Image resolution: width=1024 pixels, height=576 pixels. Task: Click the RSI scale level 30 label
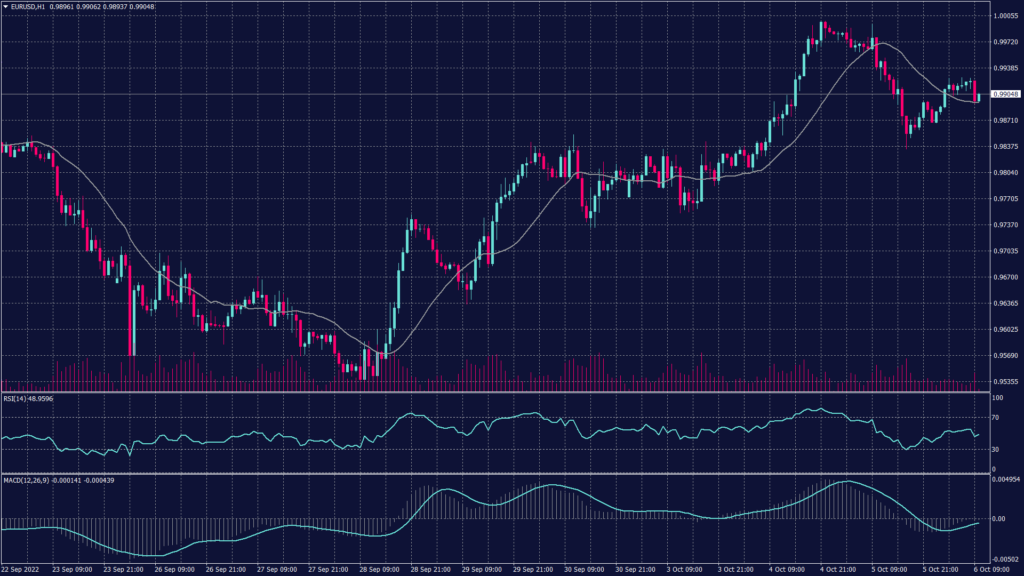point(997,449)
